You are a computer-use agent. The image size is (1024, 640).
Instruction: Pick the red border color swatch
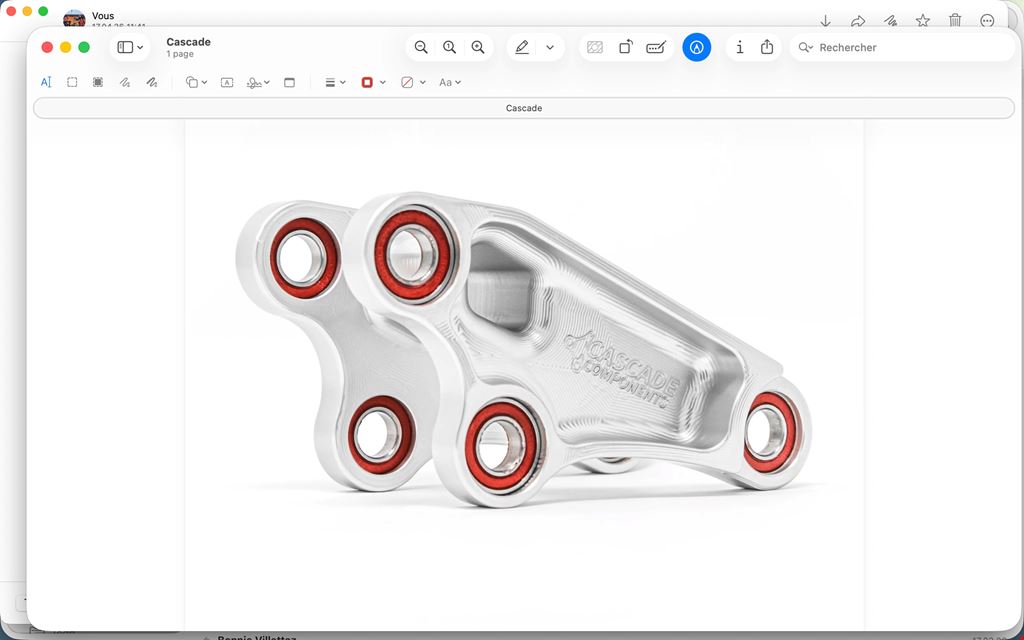[367, 82]
